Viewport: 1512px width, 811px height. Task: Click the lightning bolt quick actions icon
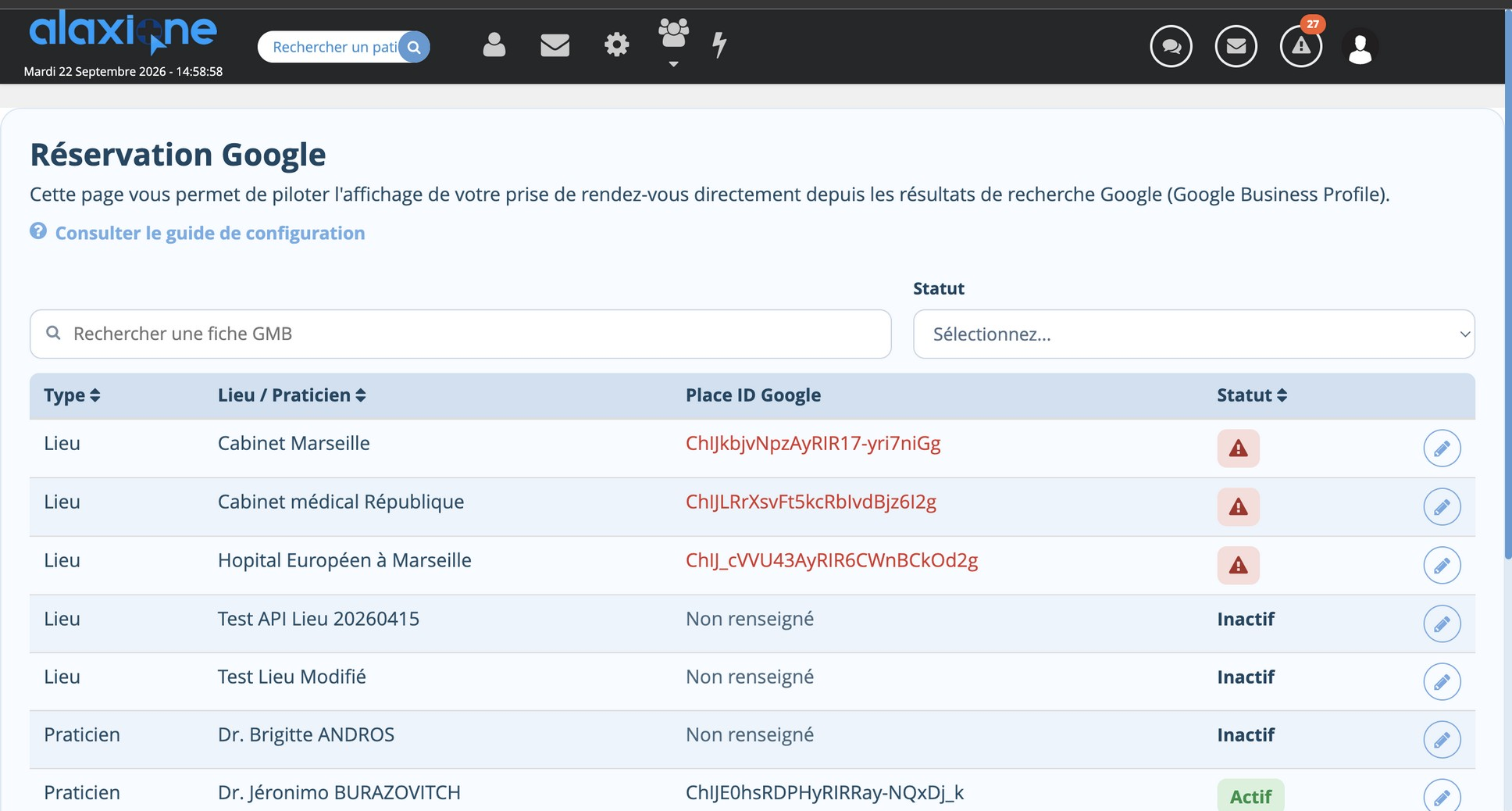click(x=719, y=45)
